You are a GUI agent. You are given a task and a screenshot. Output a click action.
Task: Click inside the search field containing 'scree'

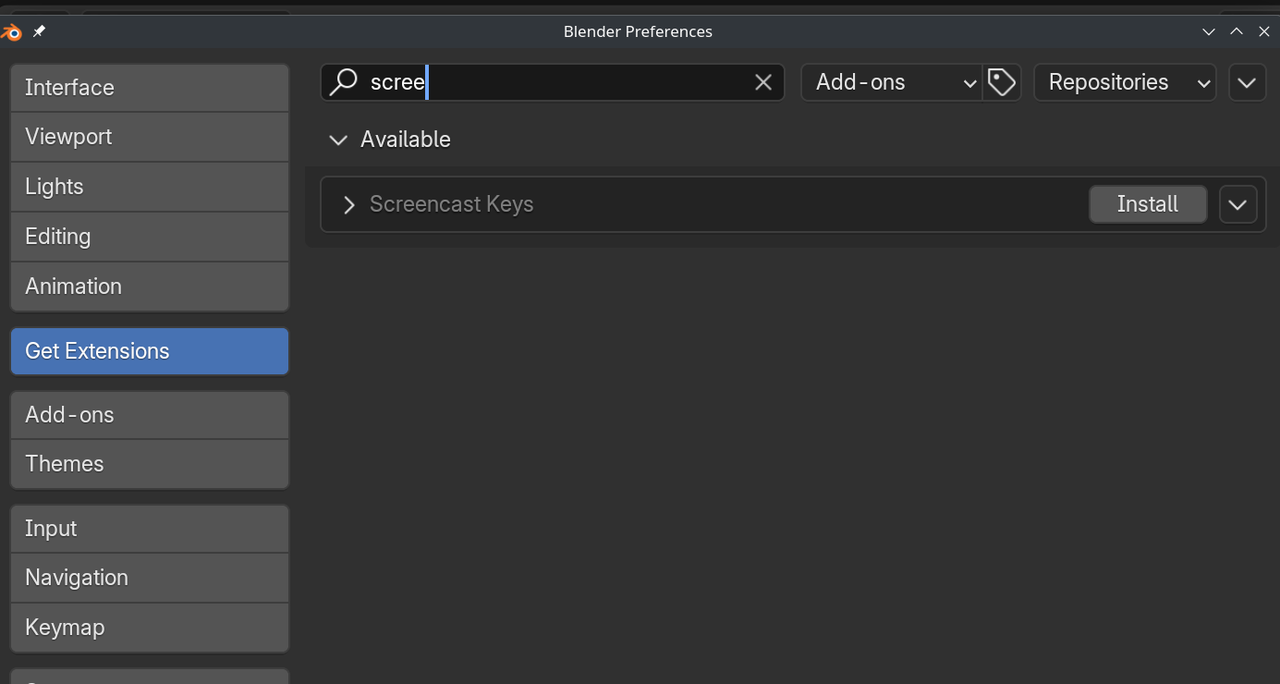[552, 82]
